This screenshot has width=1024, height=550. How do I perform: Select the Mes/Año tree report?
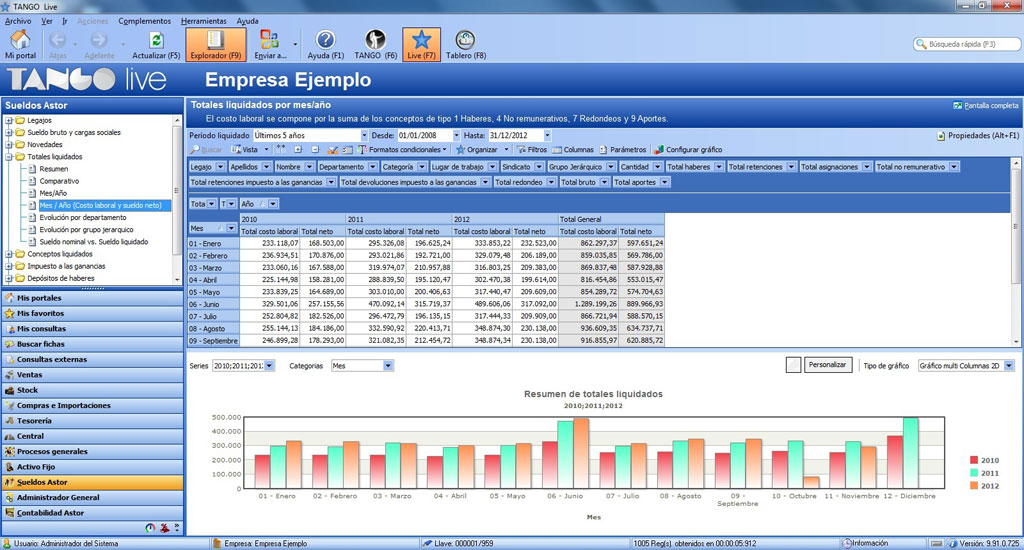point(53,193)
